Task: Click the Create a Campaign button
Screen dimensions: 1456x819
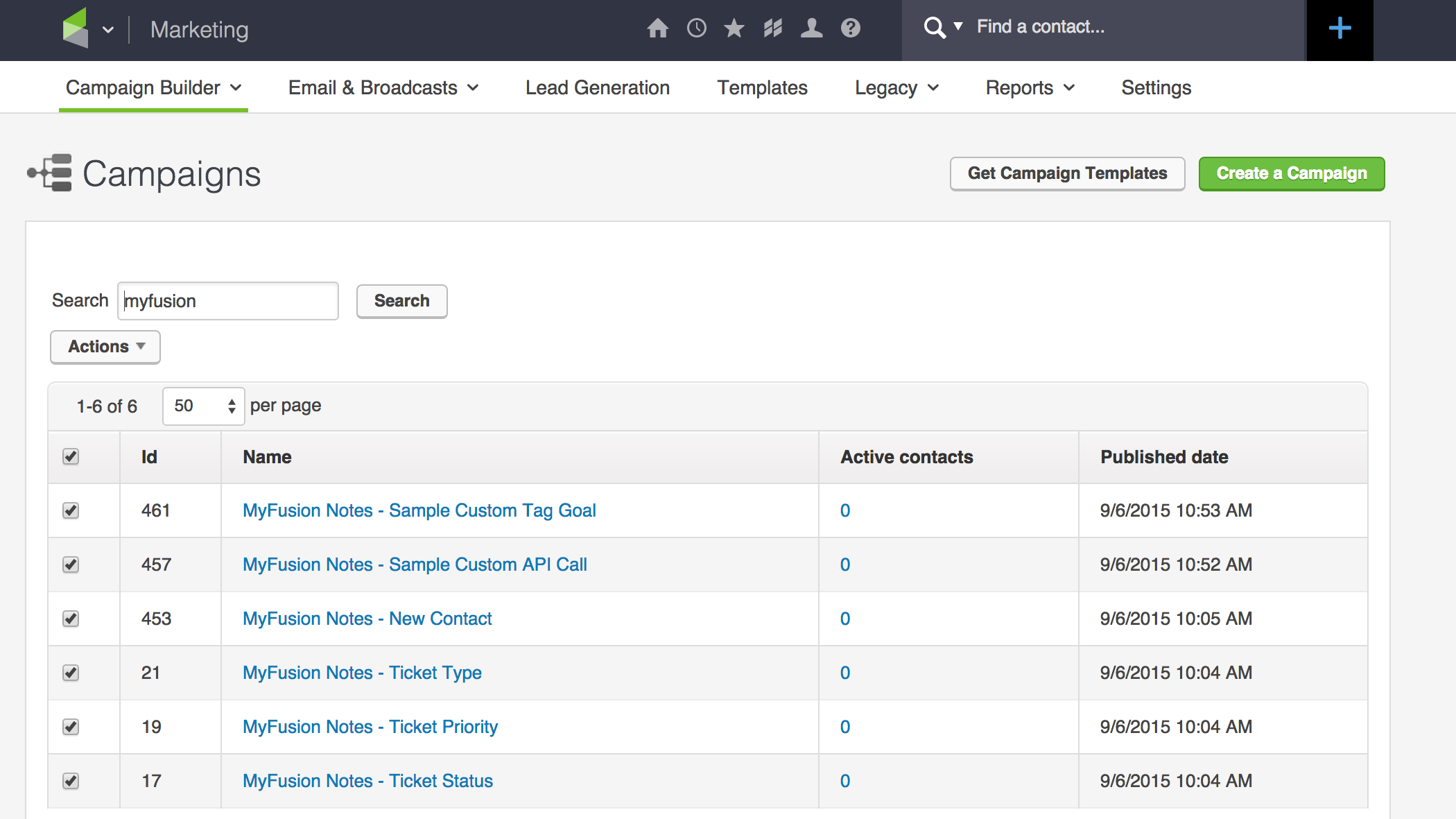Action: [1291, 173]
